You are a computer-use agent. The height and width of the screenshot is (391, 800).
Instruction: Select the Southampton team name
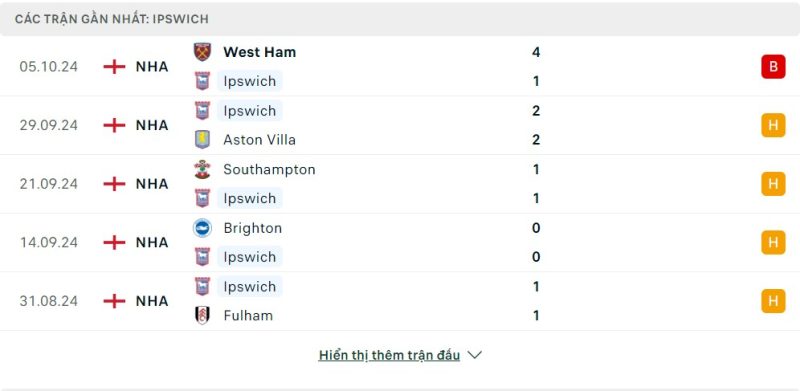269,169
